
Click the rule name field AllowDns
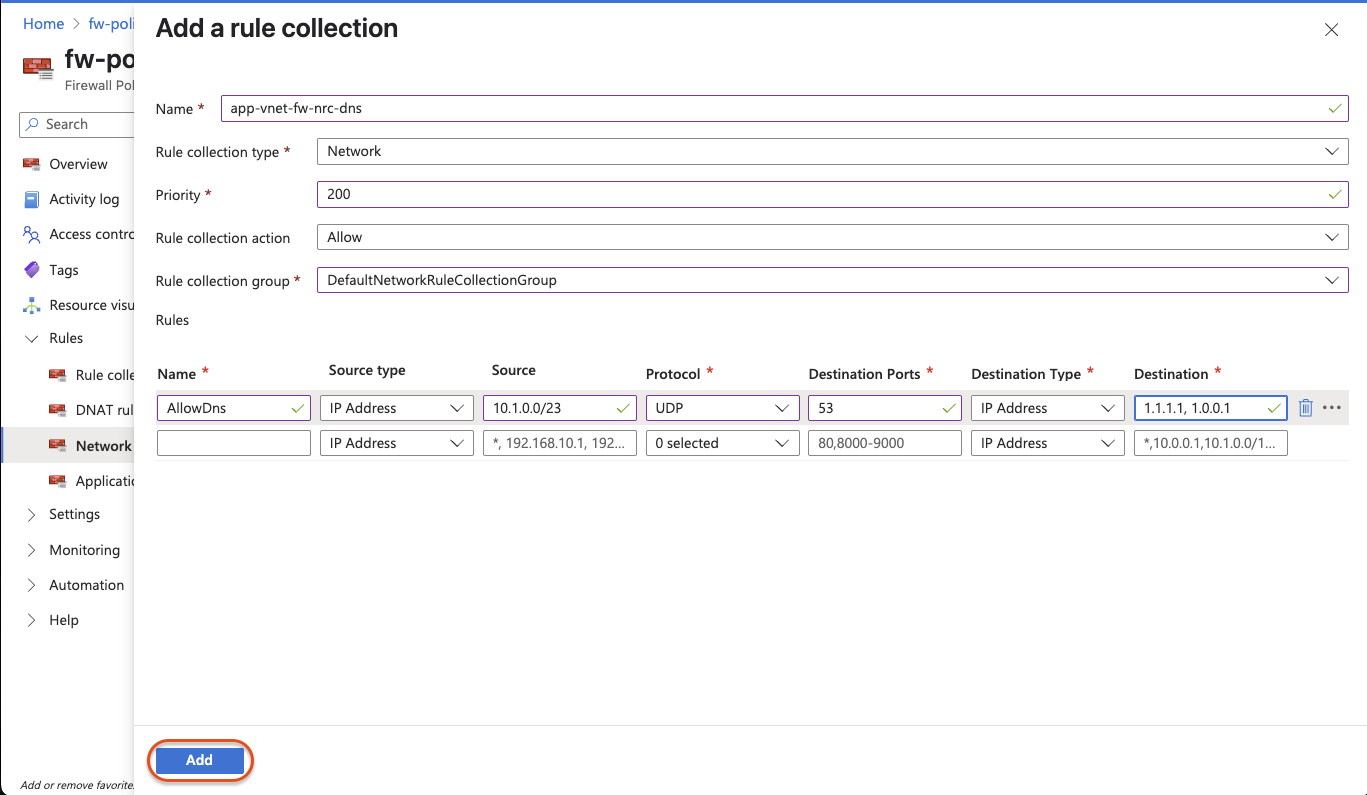(x=234, y=408)
